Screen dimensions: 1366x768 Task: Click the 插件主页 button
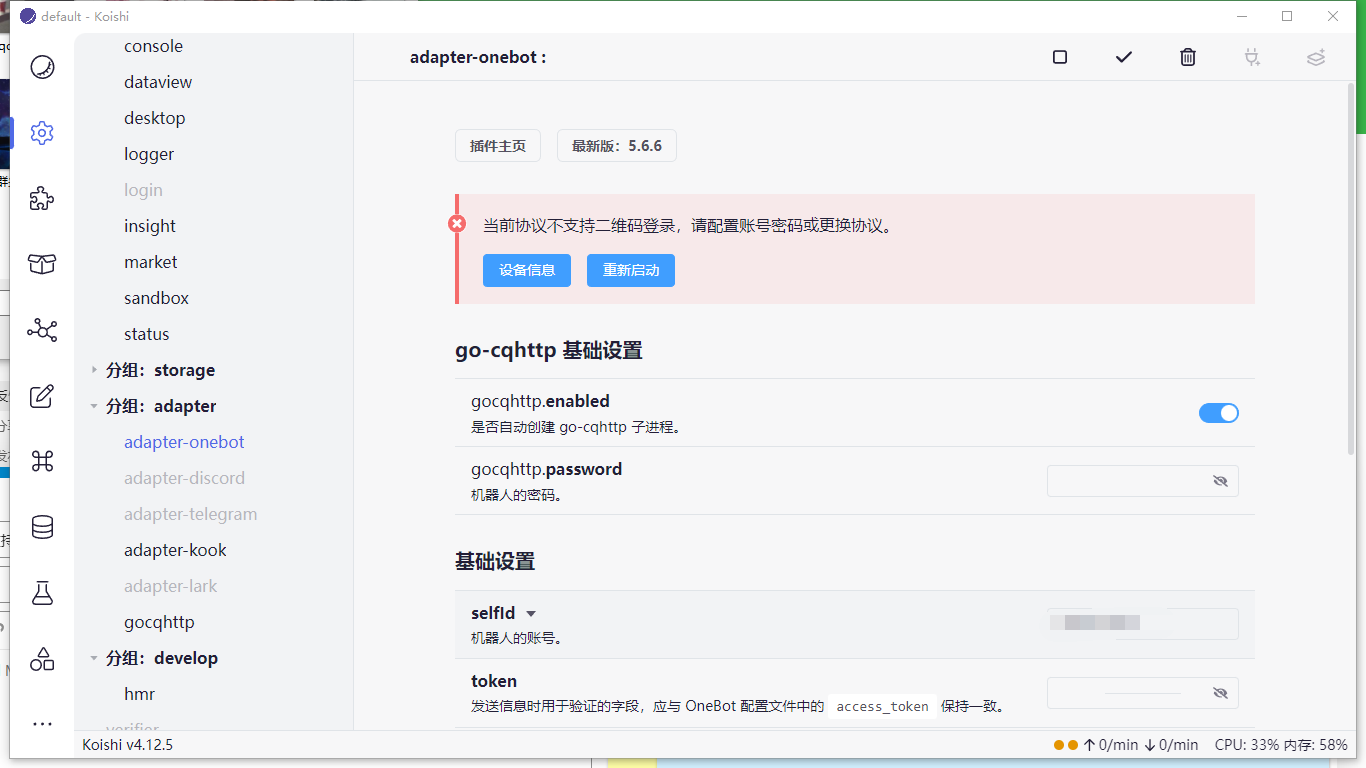coord(498,146)
